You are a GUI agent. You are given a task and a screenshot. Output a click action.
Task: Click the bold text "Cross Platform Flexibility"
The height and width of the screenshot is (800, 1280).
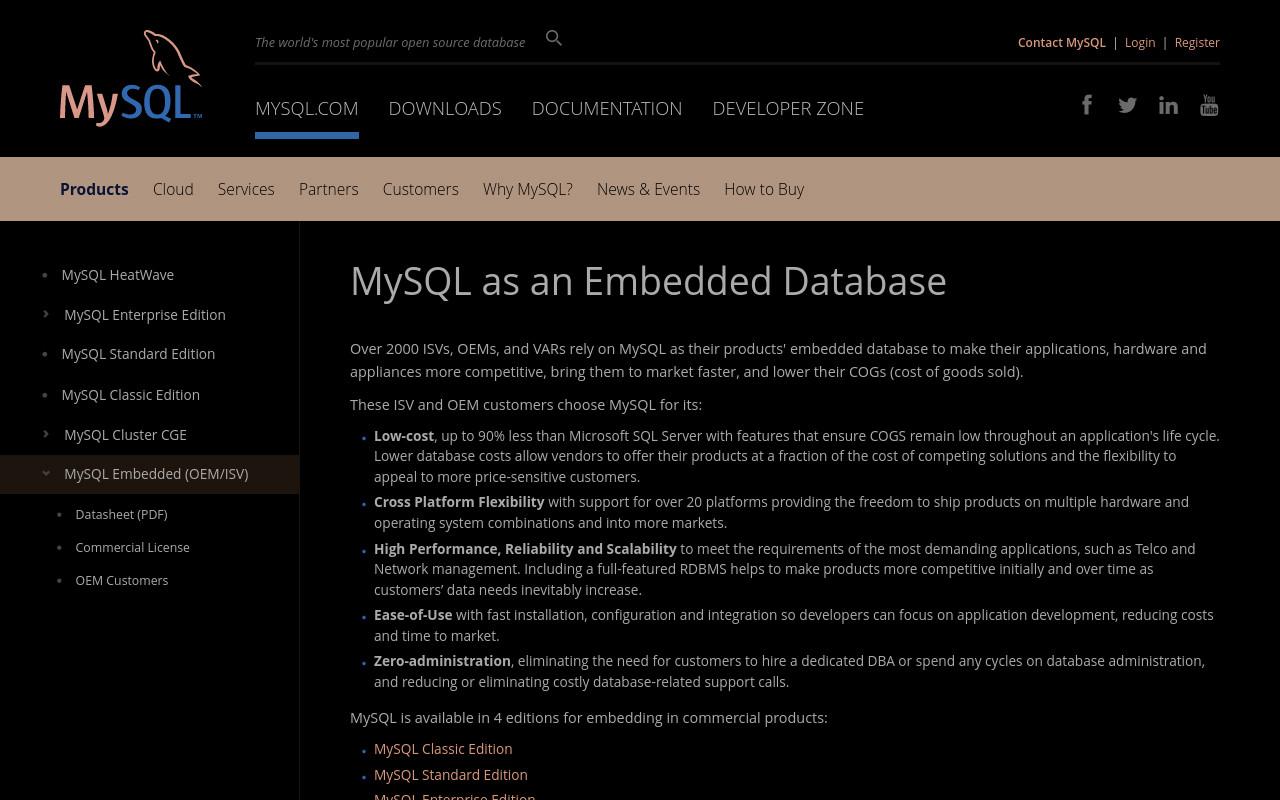point(459,501)
